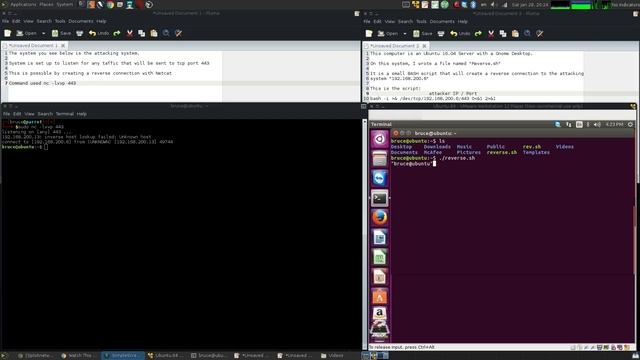Open Ubuntu Software Center in launcher
The image size is (640, 360).
pyautogui.click(x=379, y=296)
